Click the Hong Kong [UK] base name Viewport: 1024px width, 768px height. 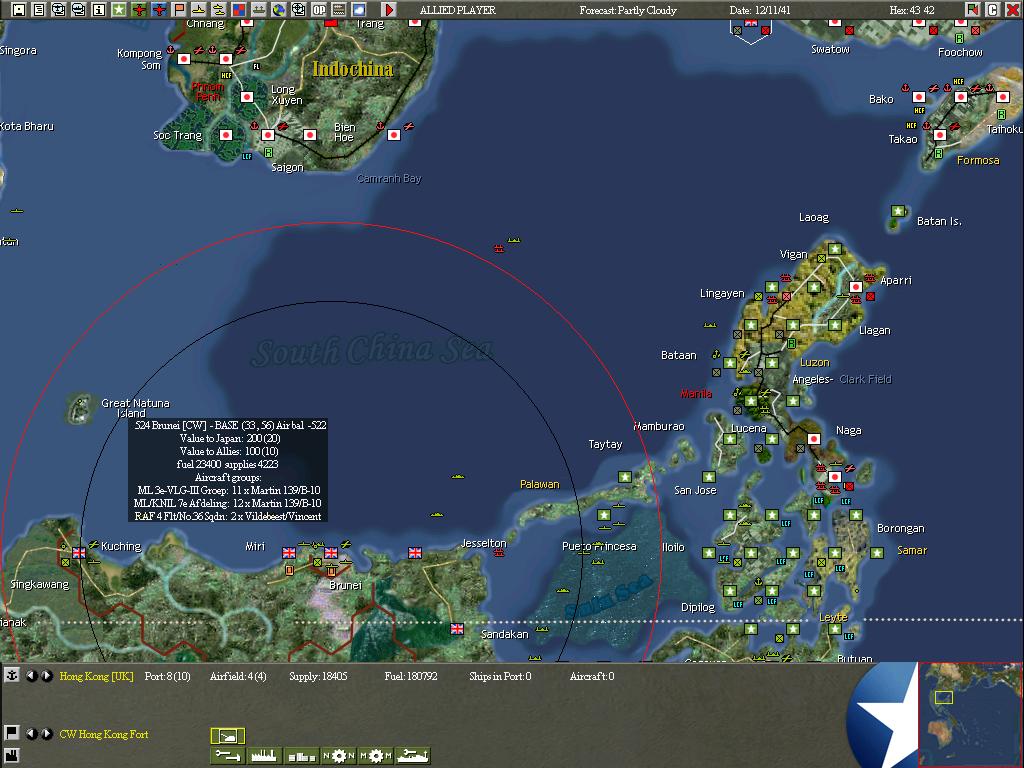(x=97, y=676)
